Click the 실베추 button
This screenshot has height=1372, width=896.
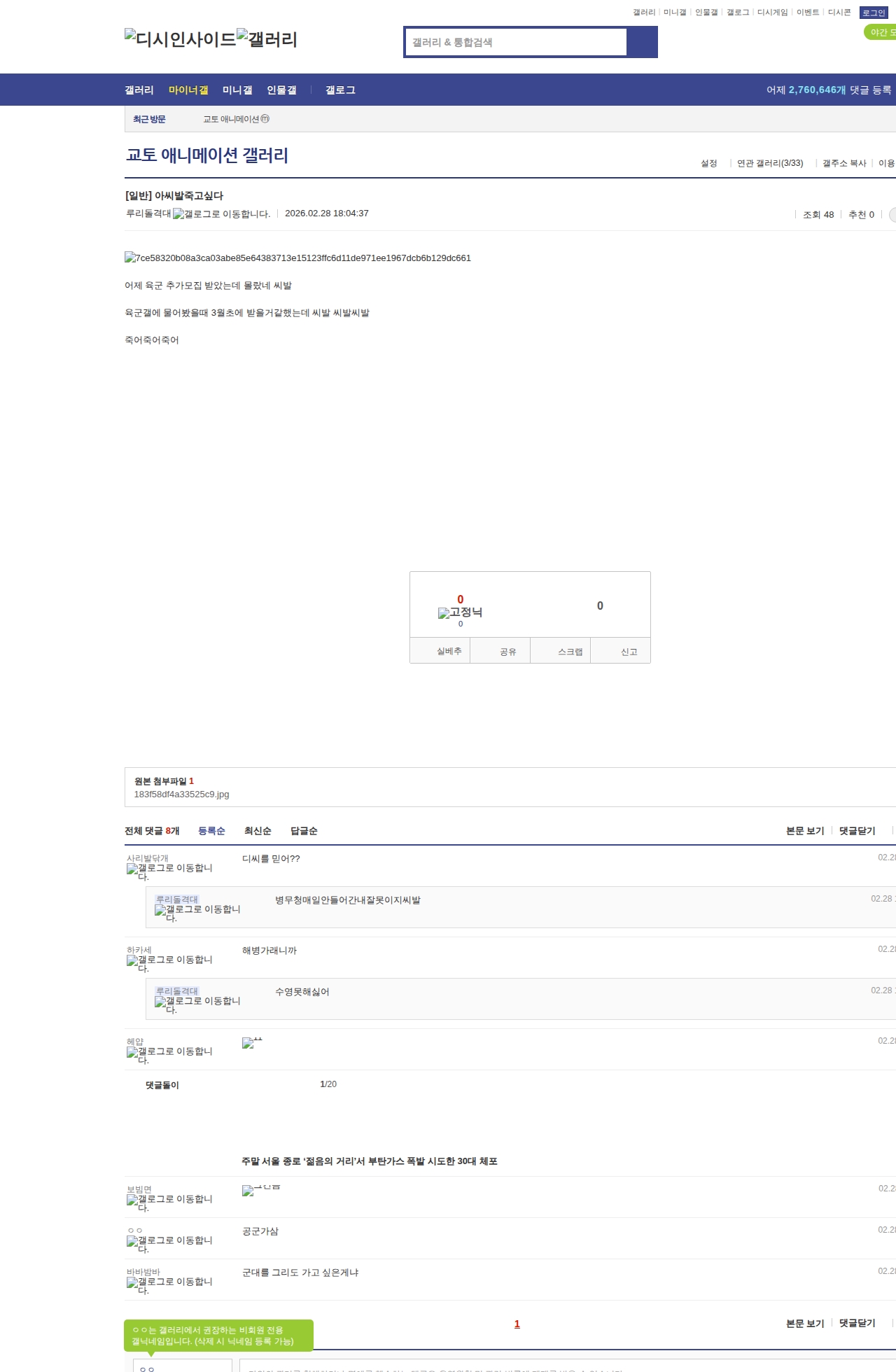(x=440, y=650)
